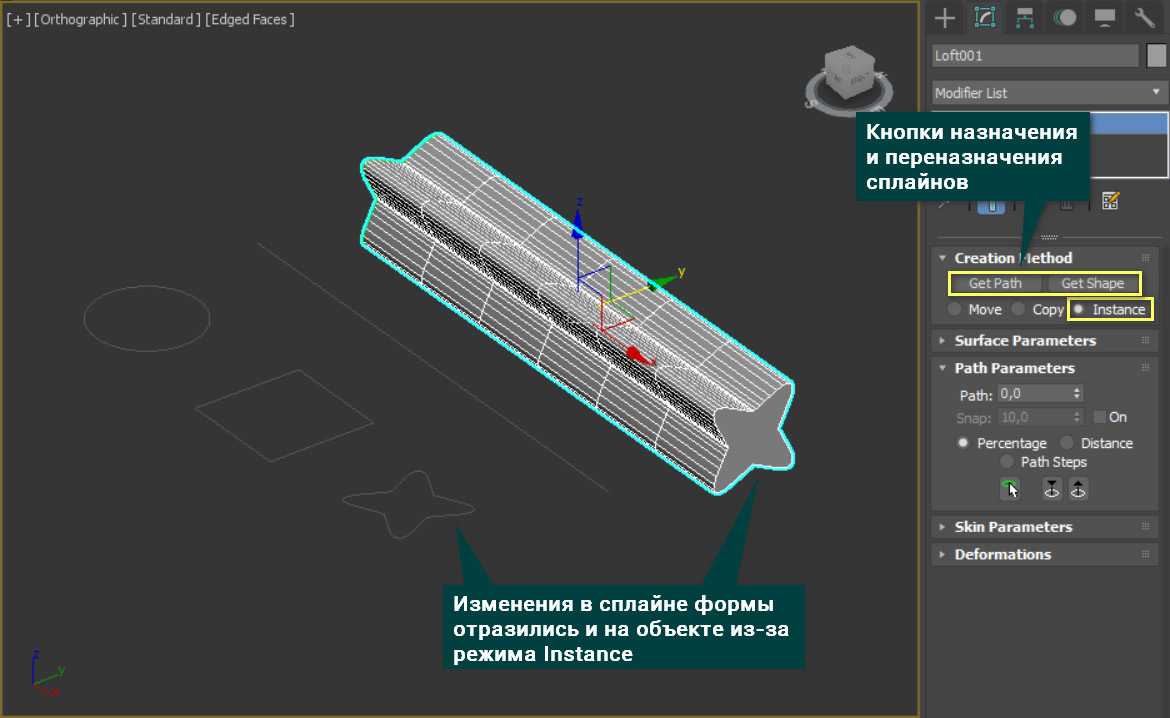The image size is (1170, 718).
Task: Click the Pick Shape arrow icon
Action: click(x=1010, y=489)
